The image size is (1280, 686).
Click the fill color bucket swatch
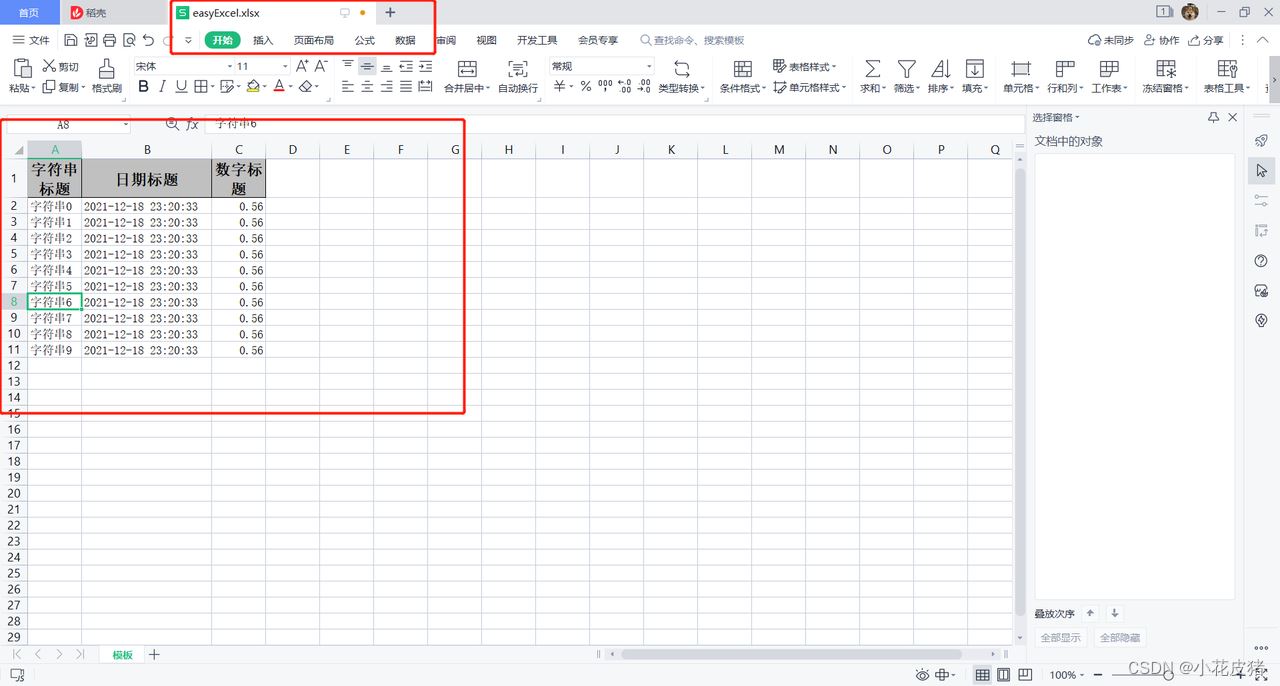pyautogui.click(x=253, y=87)
